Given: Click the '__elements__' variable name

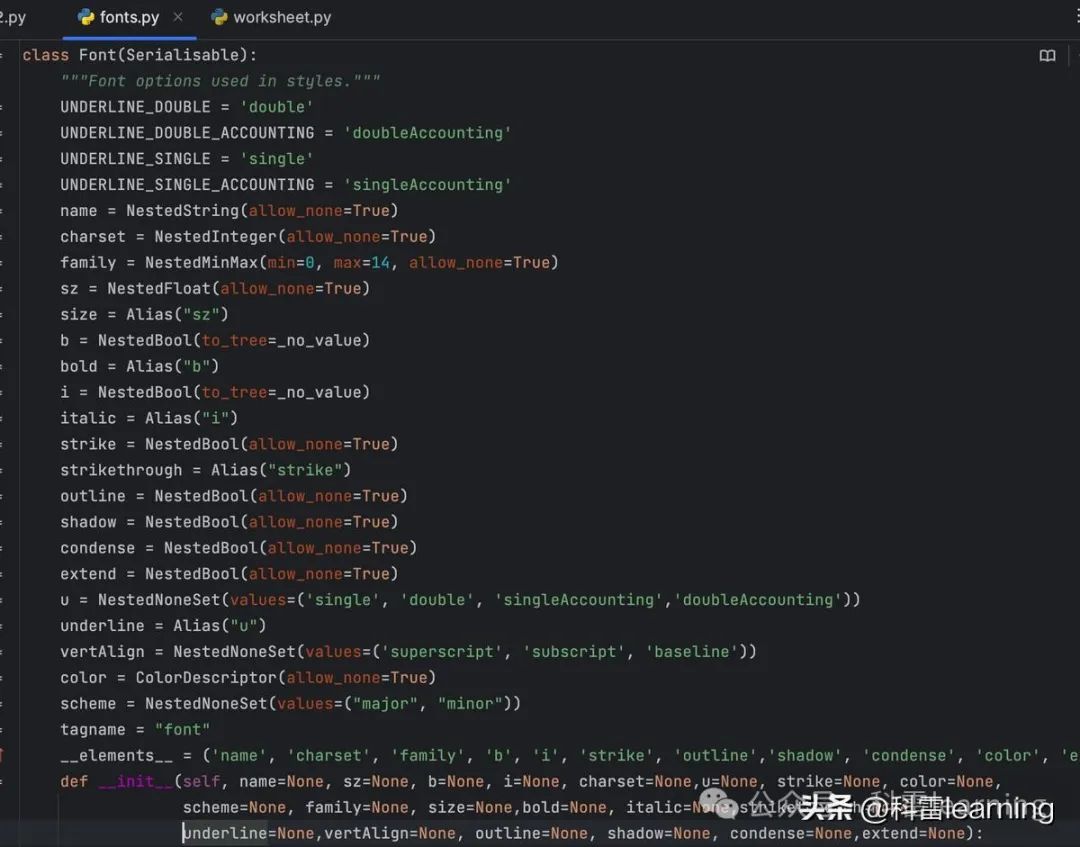Looking at the screenshot, I should pyautogui.click(x=116, y=755).
